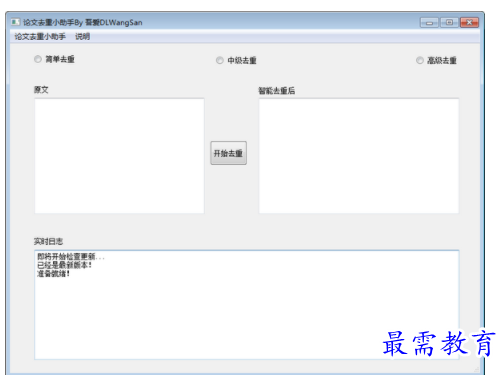The width and height of the screenshot is (504, 375).
Task: Click the window resize grip corner
Action: coord(476,369)
